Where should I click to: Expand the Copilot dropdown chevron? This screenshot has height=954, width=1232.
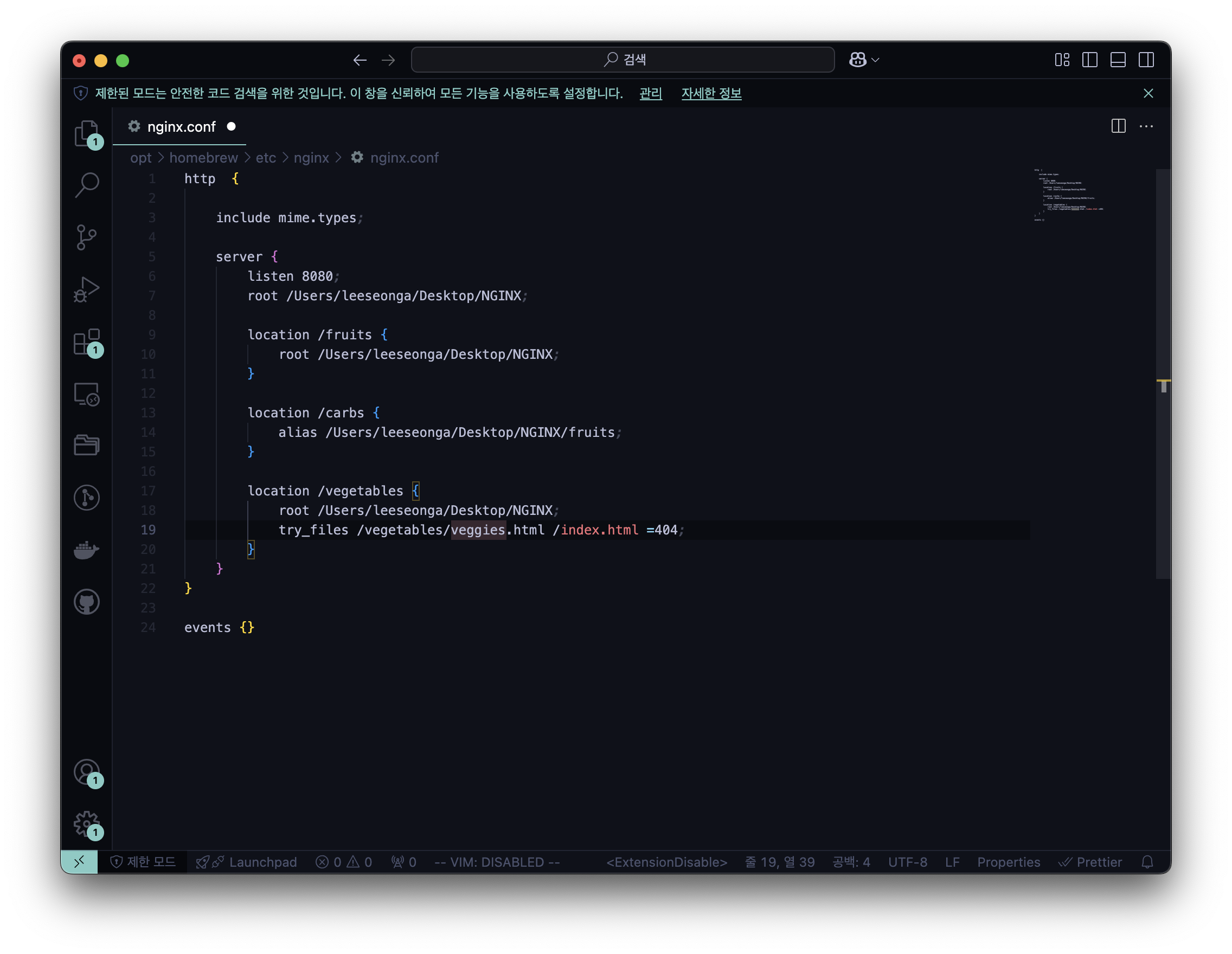point(876,60)
